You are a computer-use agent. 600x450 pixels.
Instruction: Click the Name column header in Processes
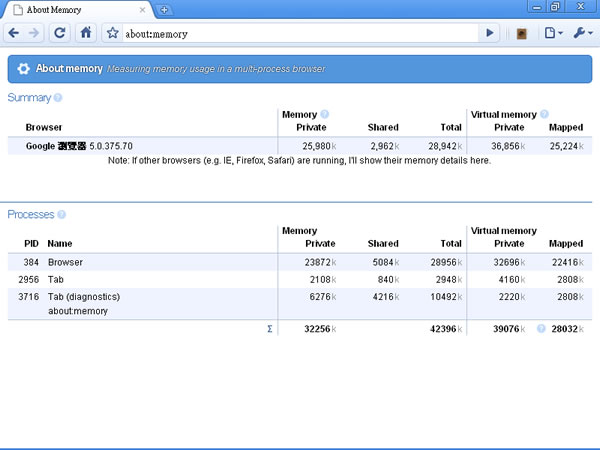tap(60, 244)
